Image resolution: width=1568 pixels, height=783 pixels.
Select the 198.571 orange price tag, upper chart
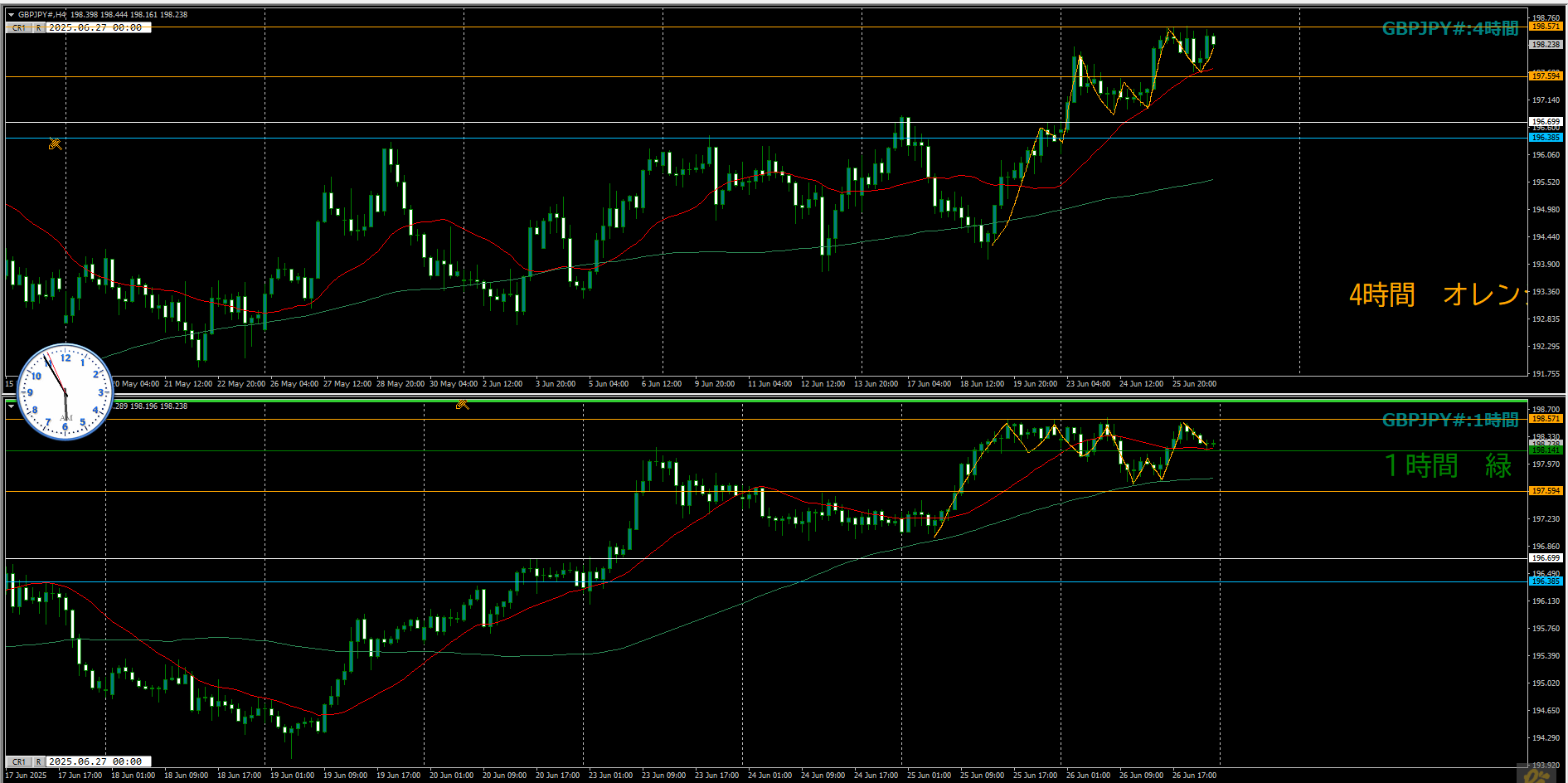[x=1546, y=27]
